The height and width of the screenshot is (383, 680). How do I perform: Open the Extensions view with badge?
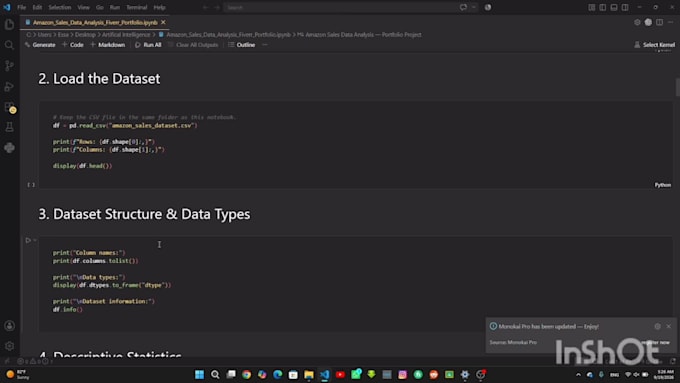click(x=9, y=107)
